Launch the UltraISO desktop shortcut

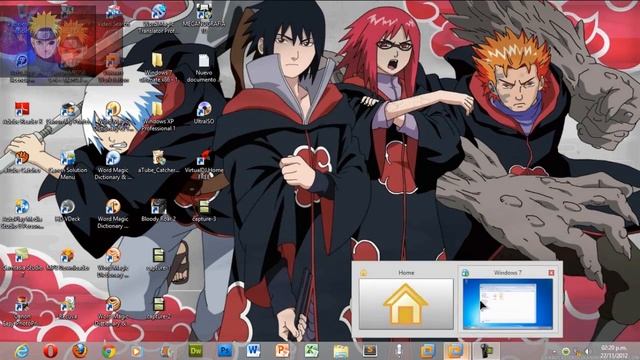(x=204, y=113)
